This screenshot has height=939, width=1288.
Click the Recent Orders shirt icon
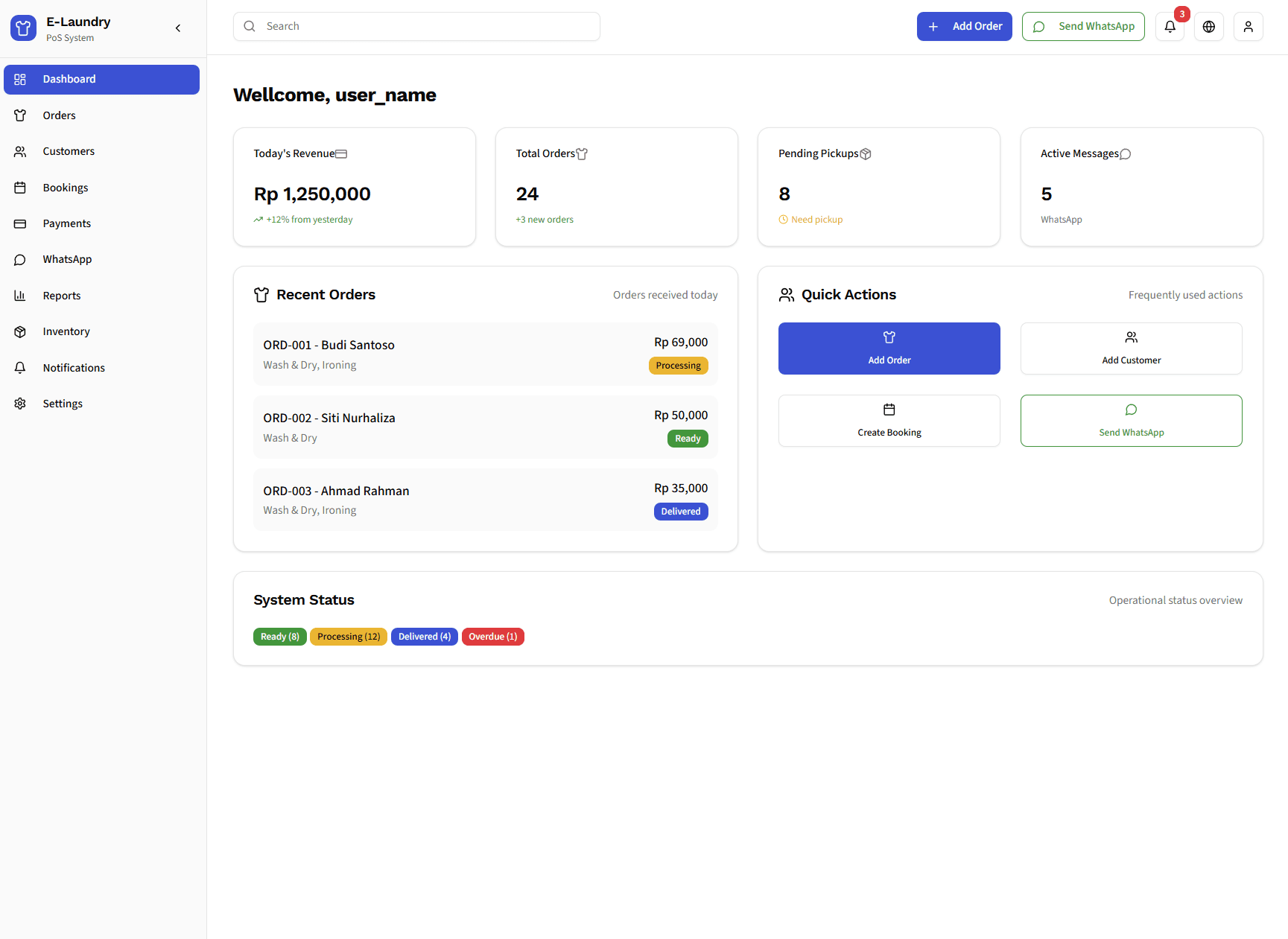pos(261,295)
